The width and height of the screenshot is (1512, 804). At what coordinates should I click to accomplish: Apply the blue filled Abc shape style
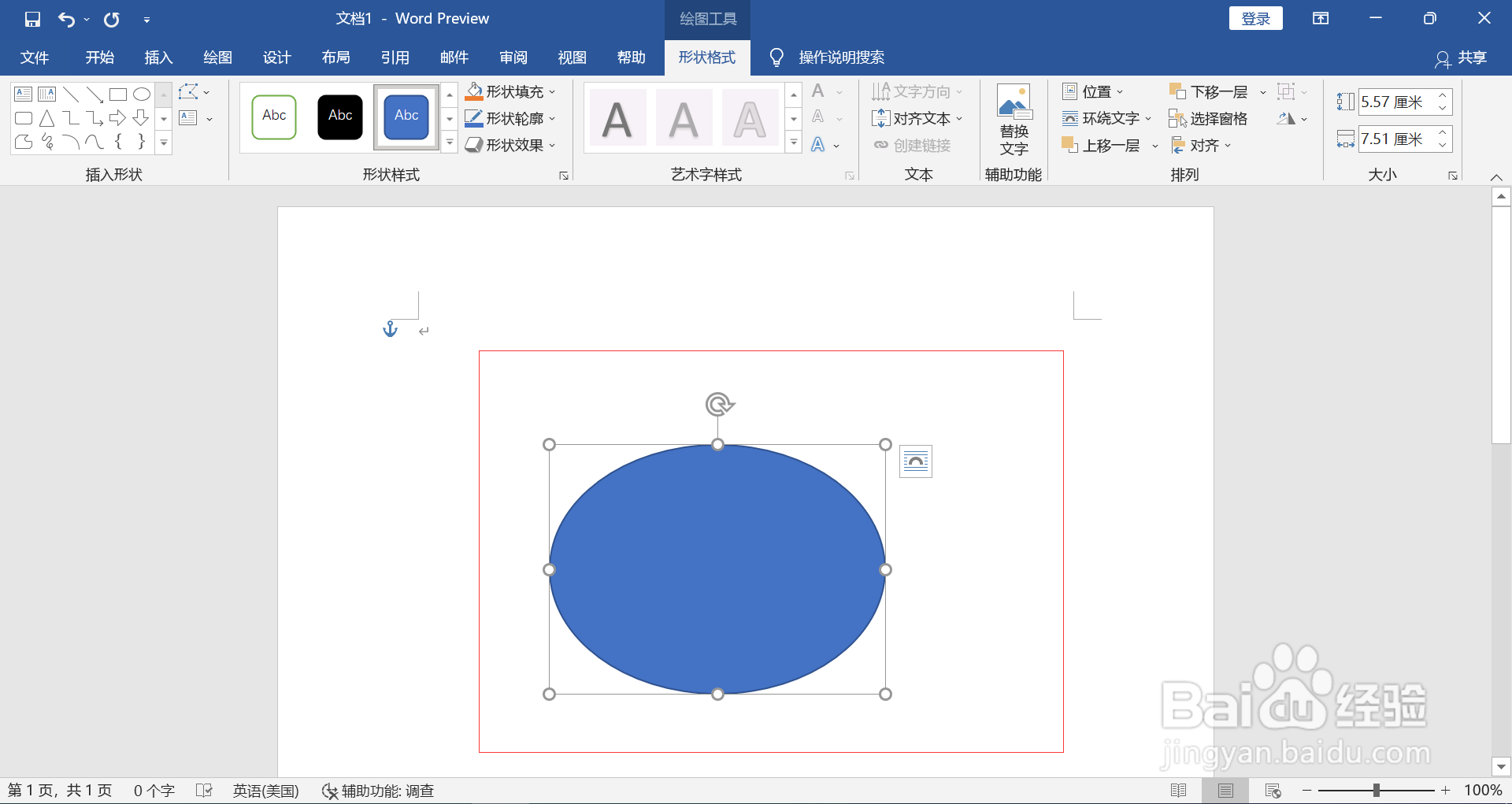coord(406,117)
